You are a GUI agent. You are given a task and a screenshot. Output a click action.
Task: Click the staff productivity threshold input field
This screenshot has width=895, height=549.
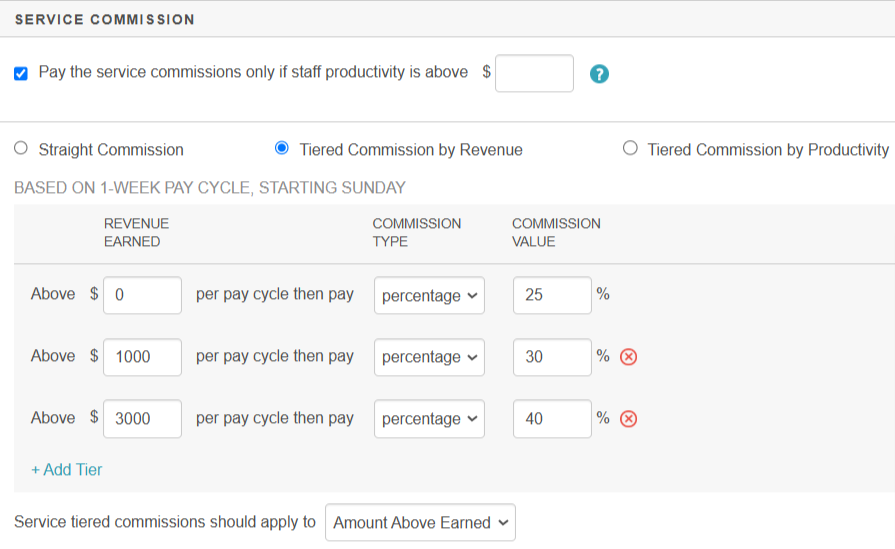click(x=534, y=73)
